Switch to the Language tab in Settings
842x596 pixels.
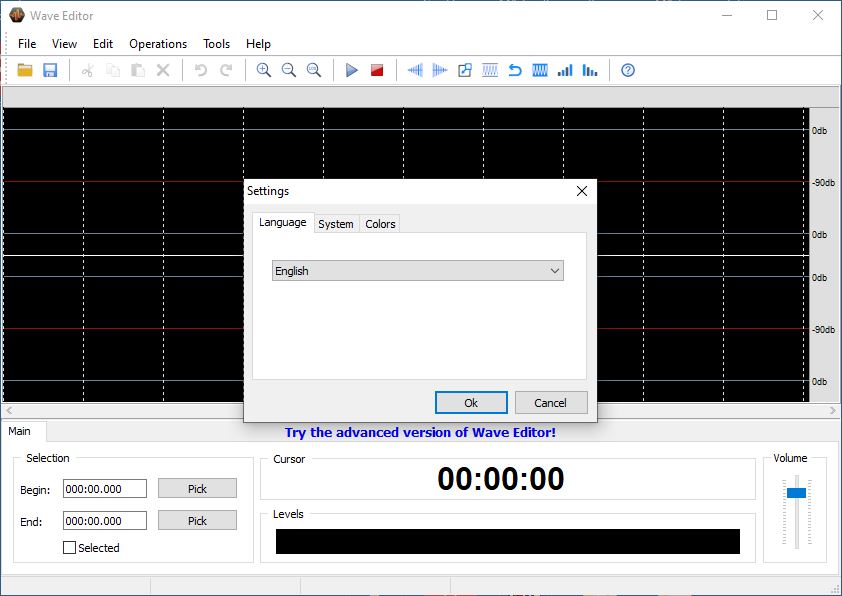click(282, 222)
